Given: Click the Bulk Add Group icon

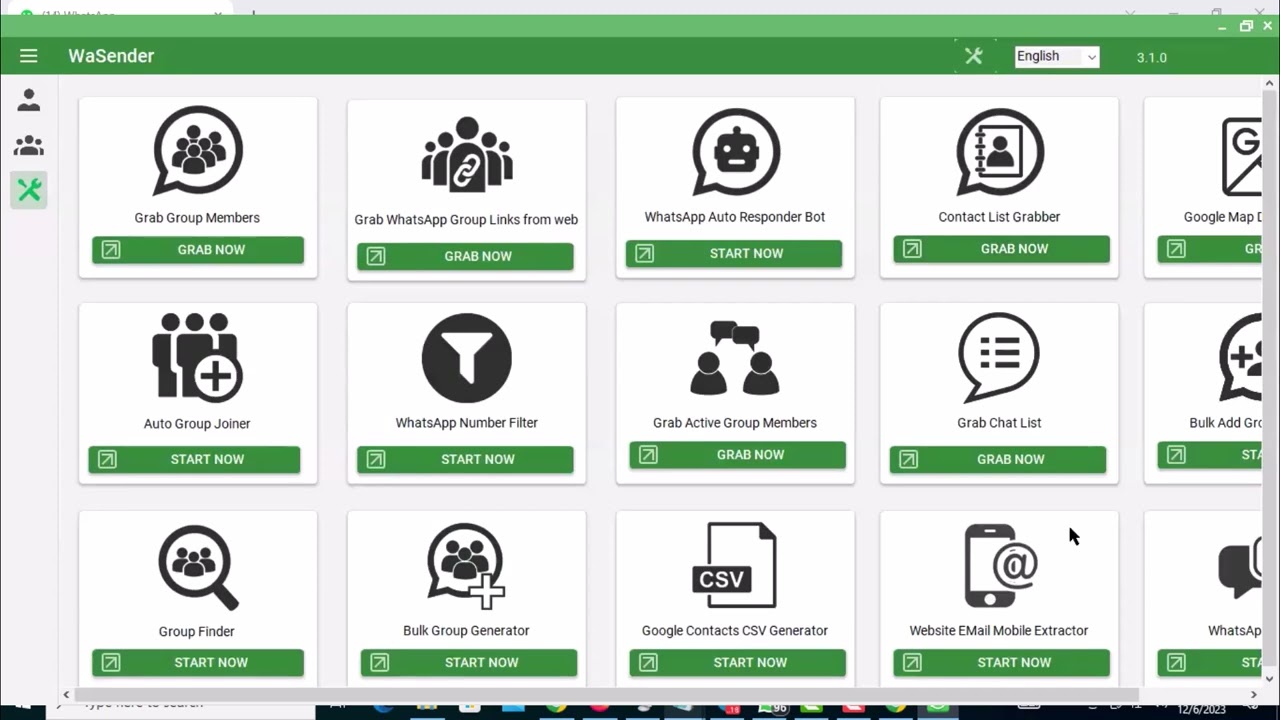Looking at the screenshot, I should 1241,358.
